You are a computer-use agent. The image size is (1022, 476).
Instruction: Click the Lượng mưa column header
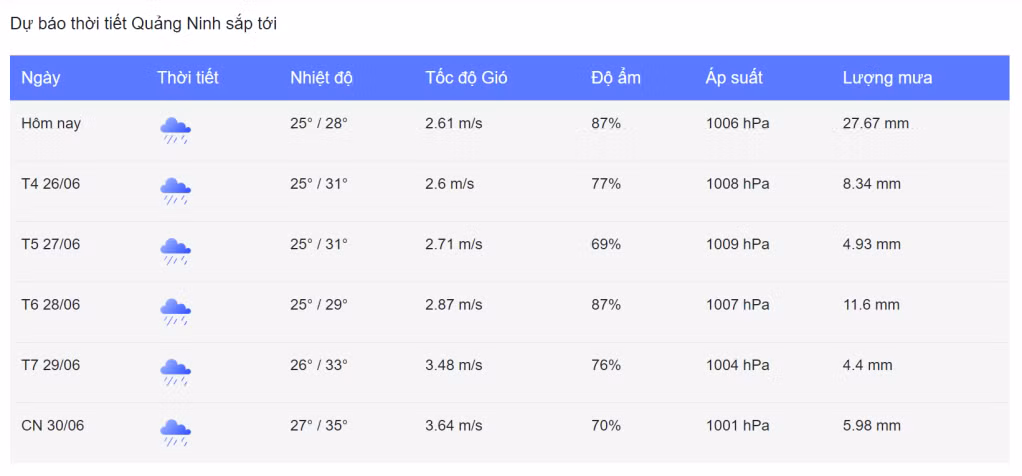click(887, 78)
